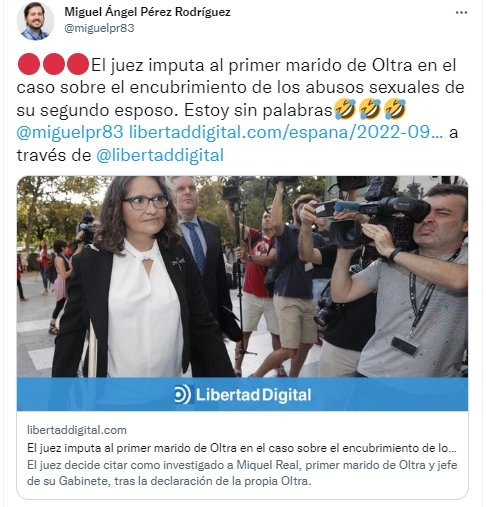Open the article preview photo
Image resolution: width=486 pixels, height=507 pixels.
[x=242, y=277]
